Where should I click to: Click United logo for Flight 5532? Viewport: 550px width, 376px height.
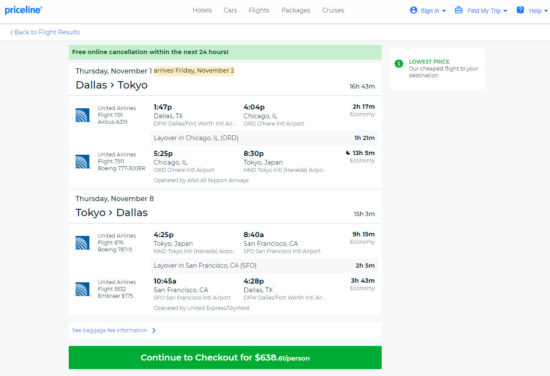tap(82, 289)
